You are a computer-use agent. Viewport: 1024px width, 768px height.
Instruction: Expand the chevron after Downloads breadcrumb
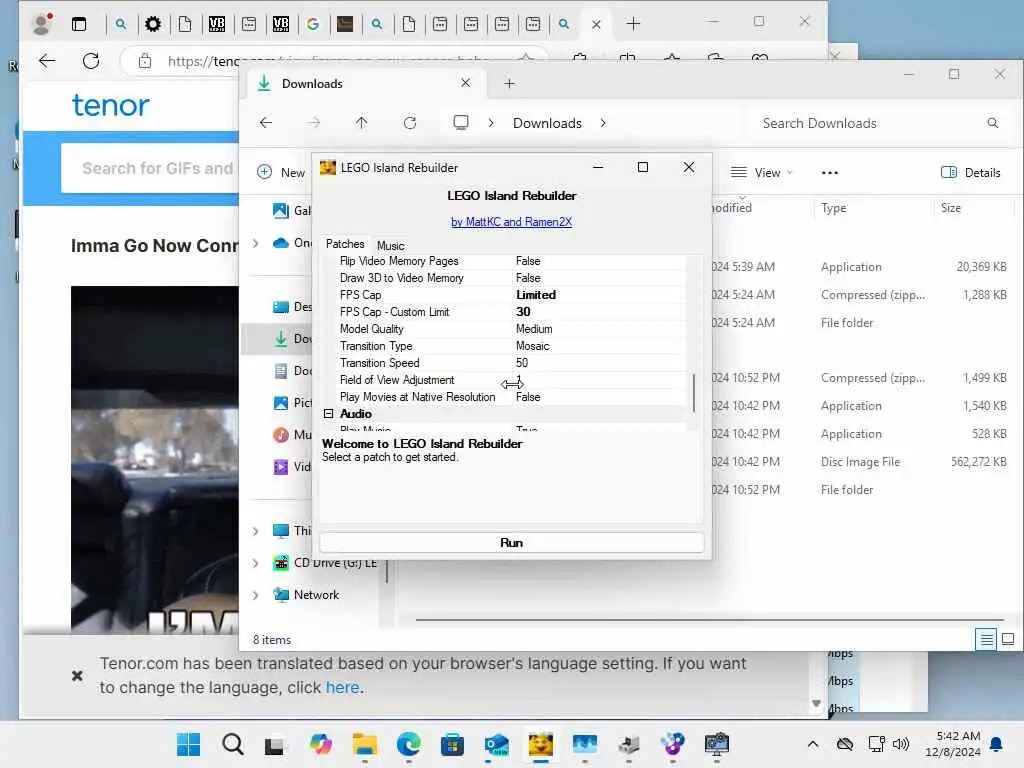603,123
